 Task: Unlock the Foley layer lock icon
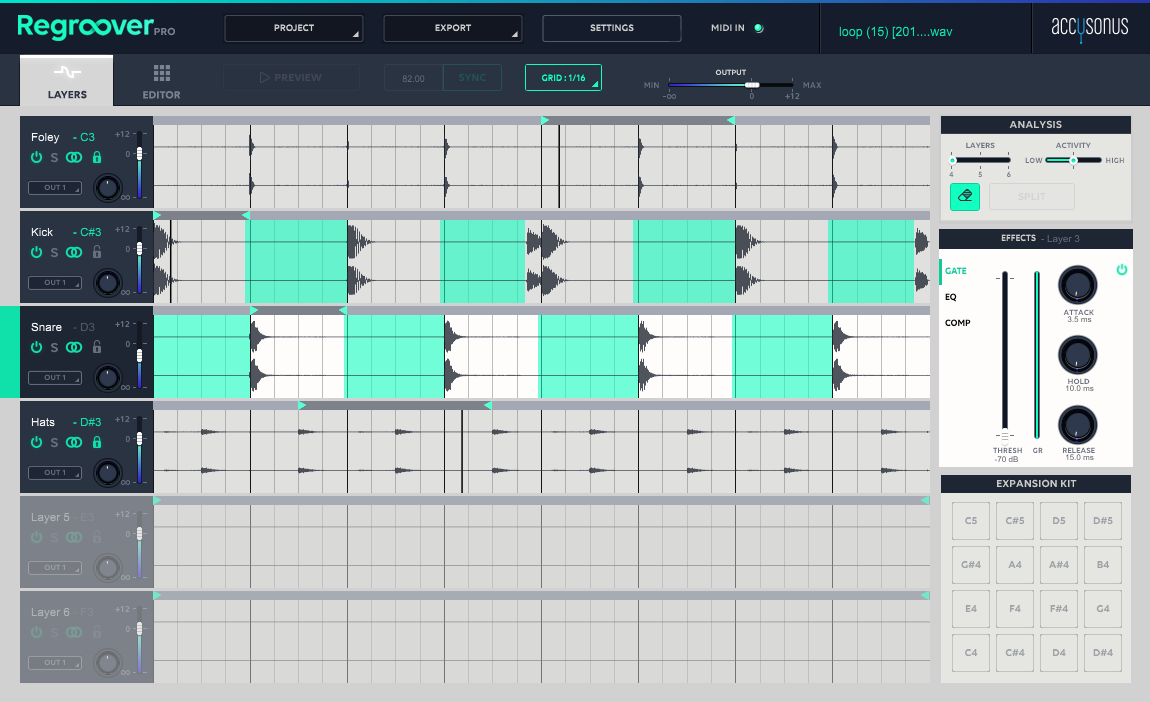pyautogui.click(x=97, y=157)
